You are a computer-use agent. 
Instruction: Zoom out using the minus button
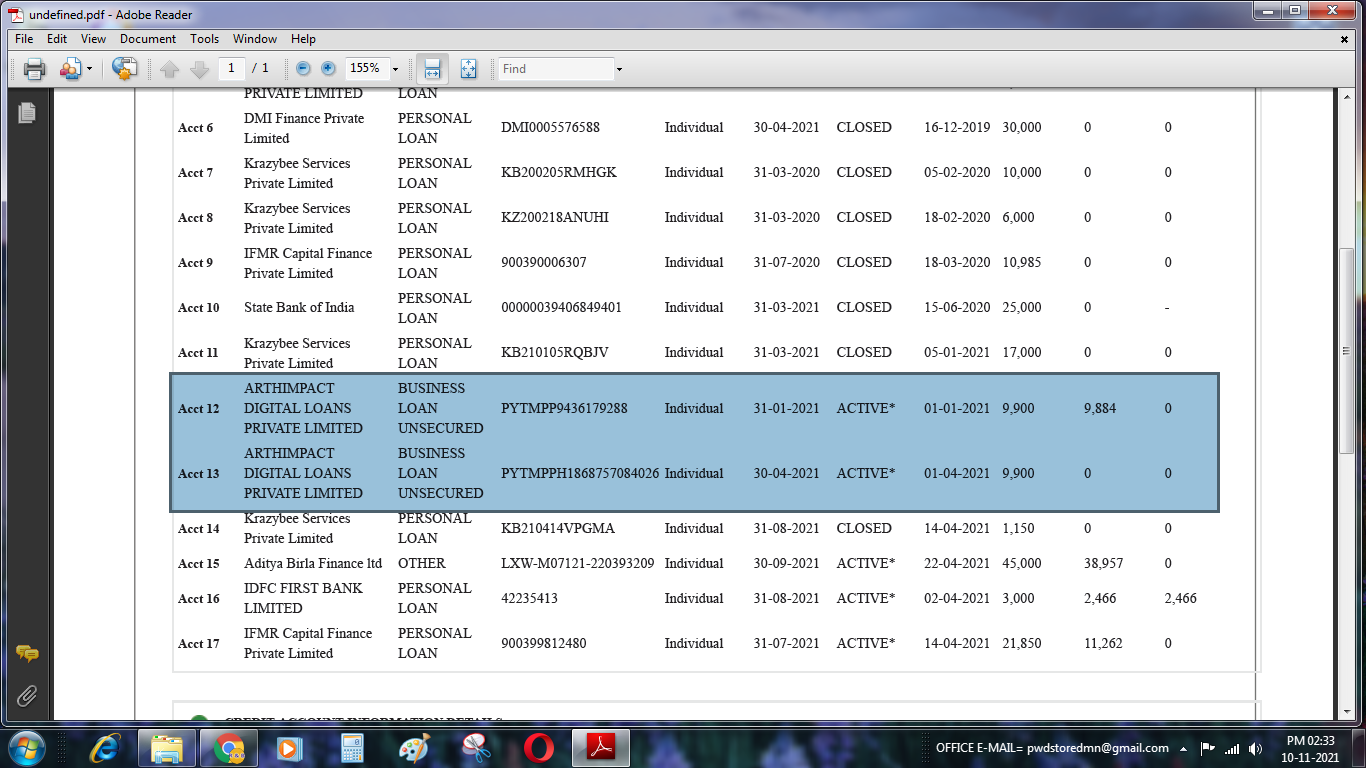click(303, 69)
